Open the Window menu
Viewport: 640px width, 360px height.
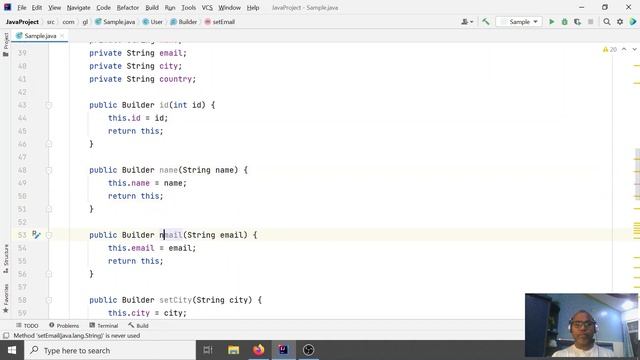pyautogui.click(x=229, y=7)
